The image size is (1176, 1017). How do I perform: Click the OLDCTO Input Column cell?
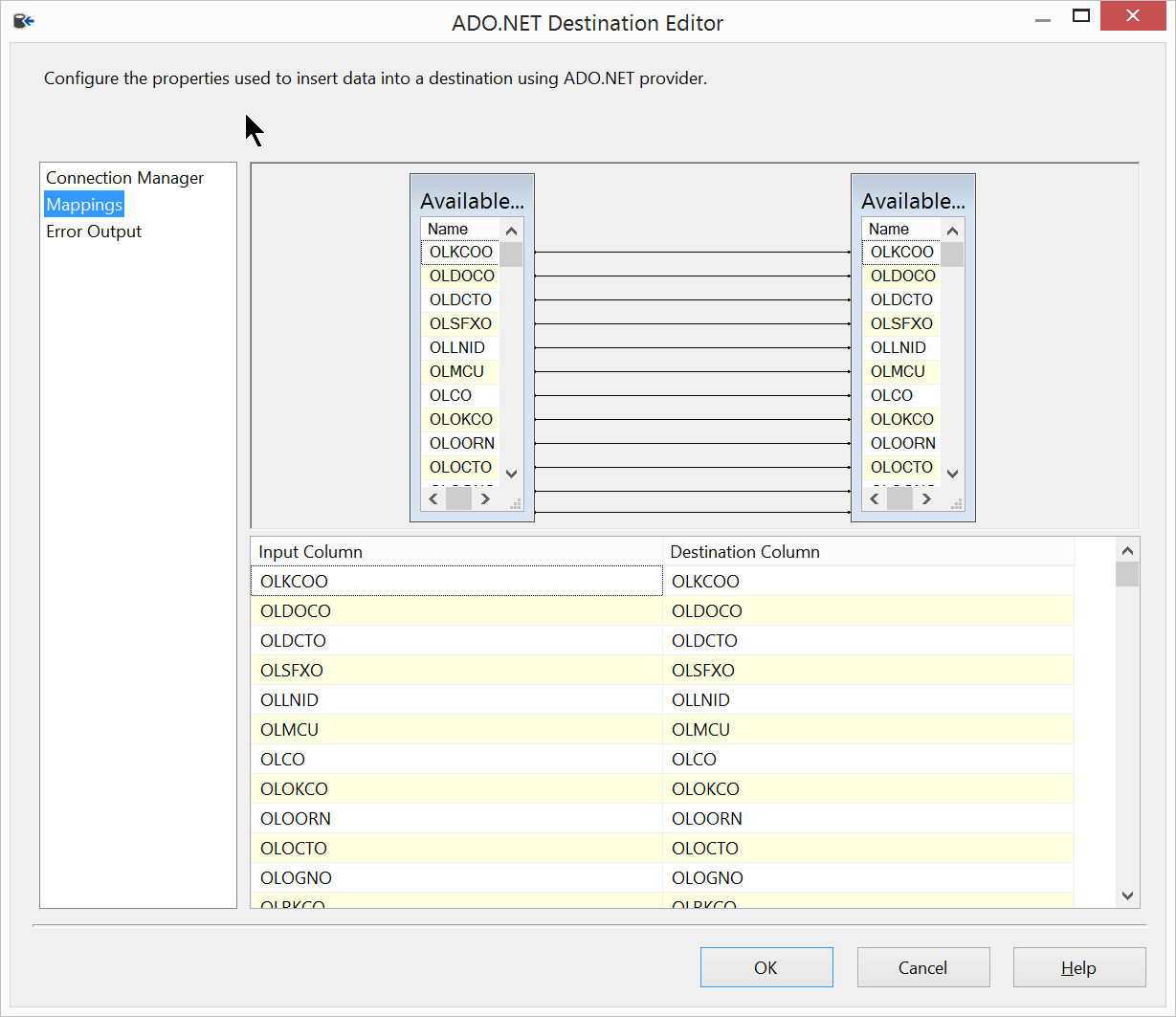click(x=456, y=641)
